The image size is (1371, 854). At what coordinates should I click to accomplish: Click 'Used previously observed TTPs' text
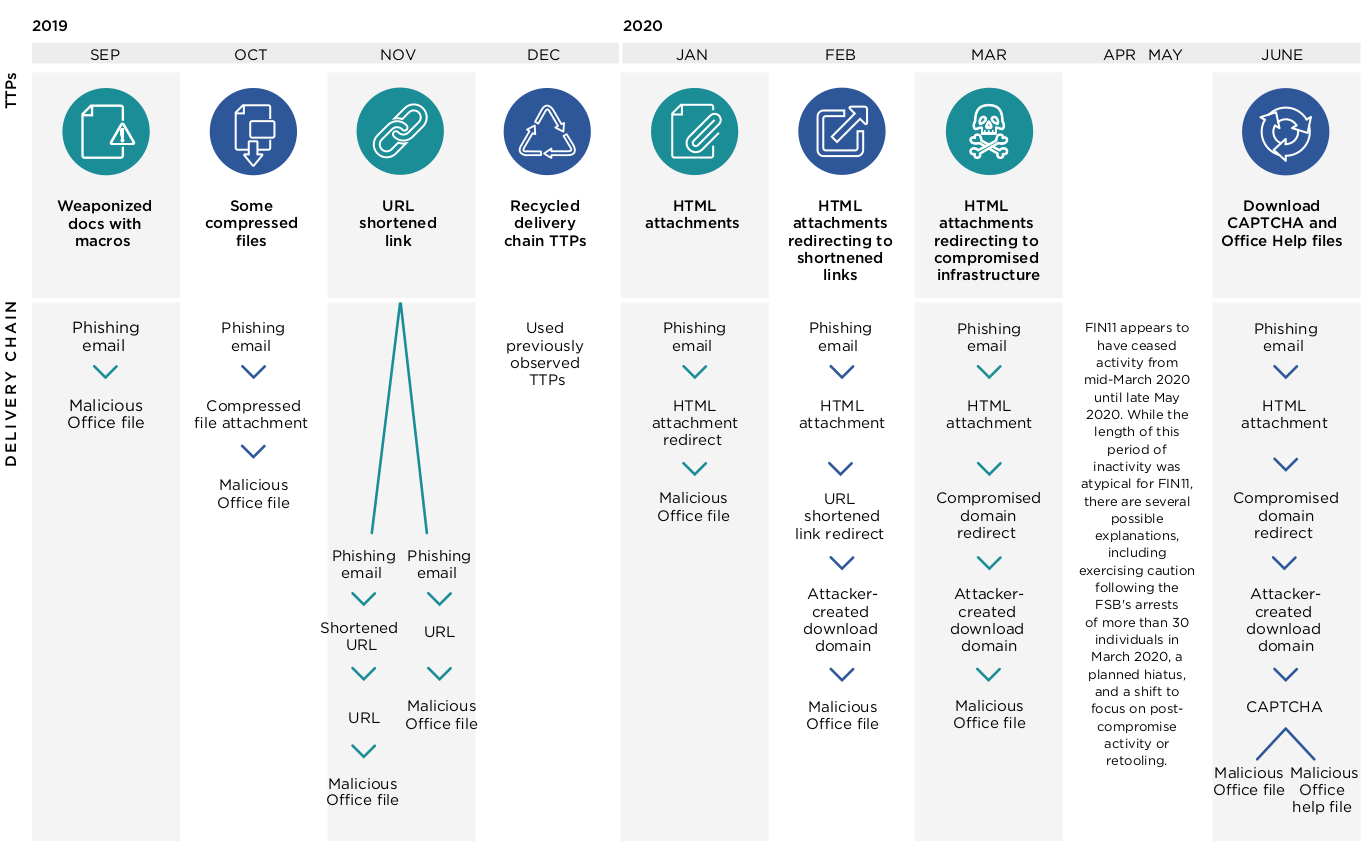coord(545,354)
